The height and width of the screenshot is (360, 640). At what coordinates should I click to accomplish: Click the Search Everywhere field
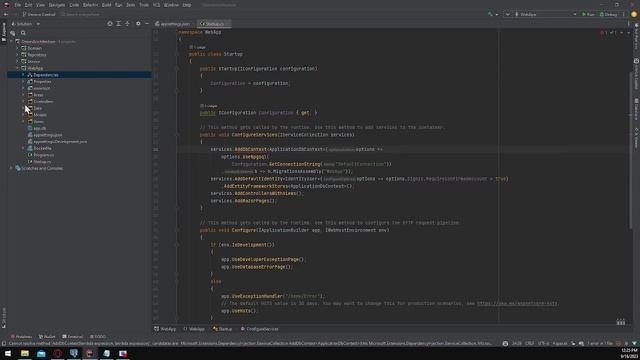point(80,14)
